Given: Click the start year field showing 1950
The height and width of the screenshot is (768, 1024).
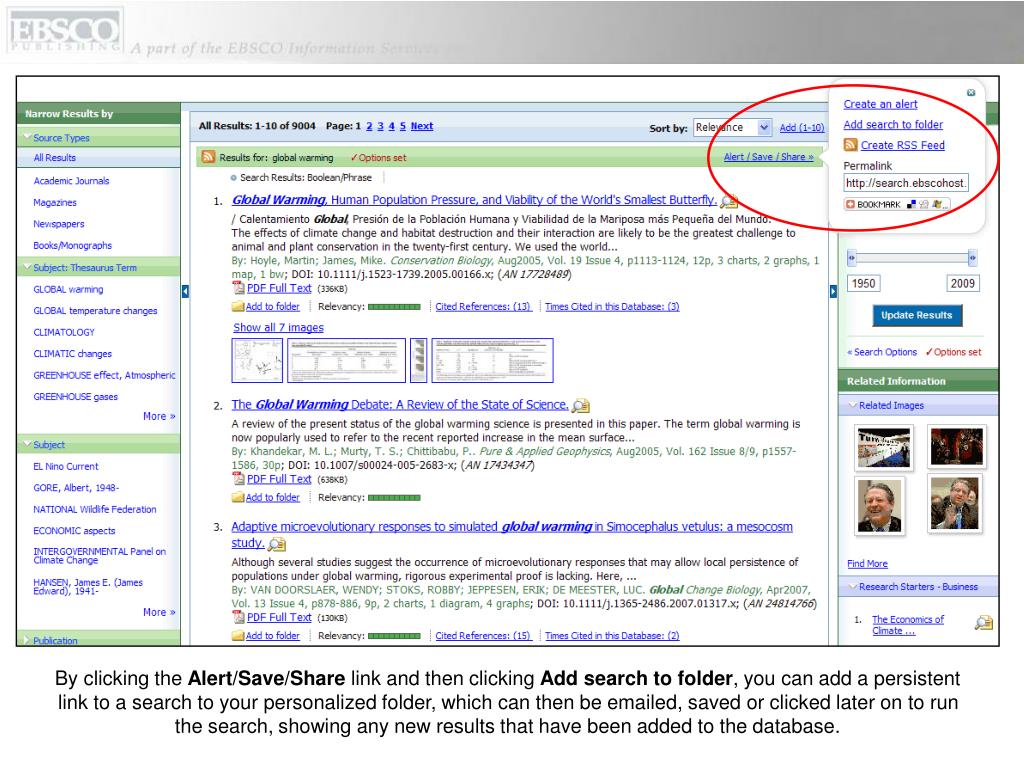Looking at the screenshot, I should coord(863,283).
